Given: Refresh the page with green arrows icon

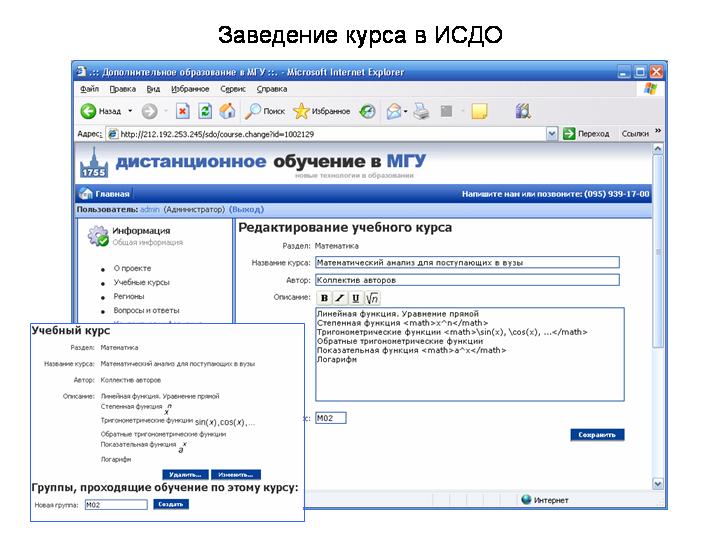Looking at the screenshot, I should pos(205,111).
